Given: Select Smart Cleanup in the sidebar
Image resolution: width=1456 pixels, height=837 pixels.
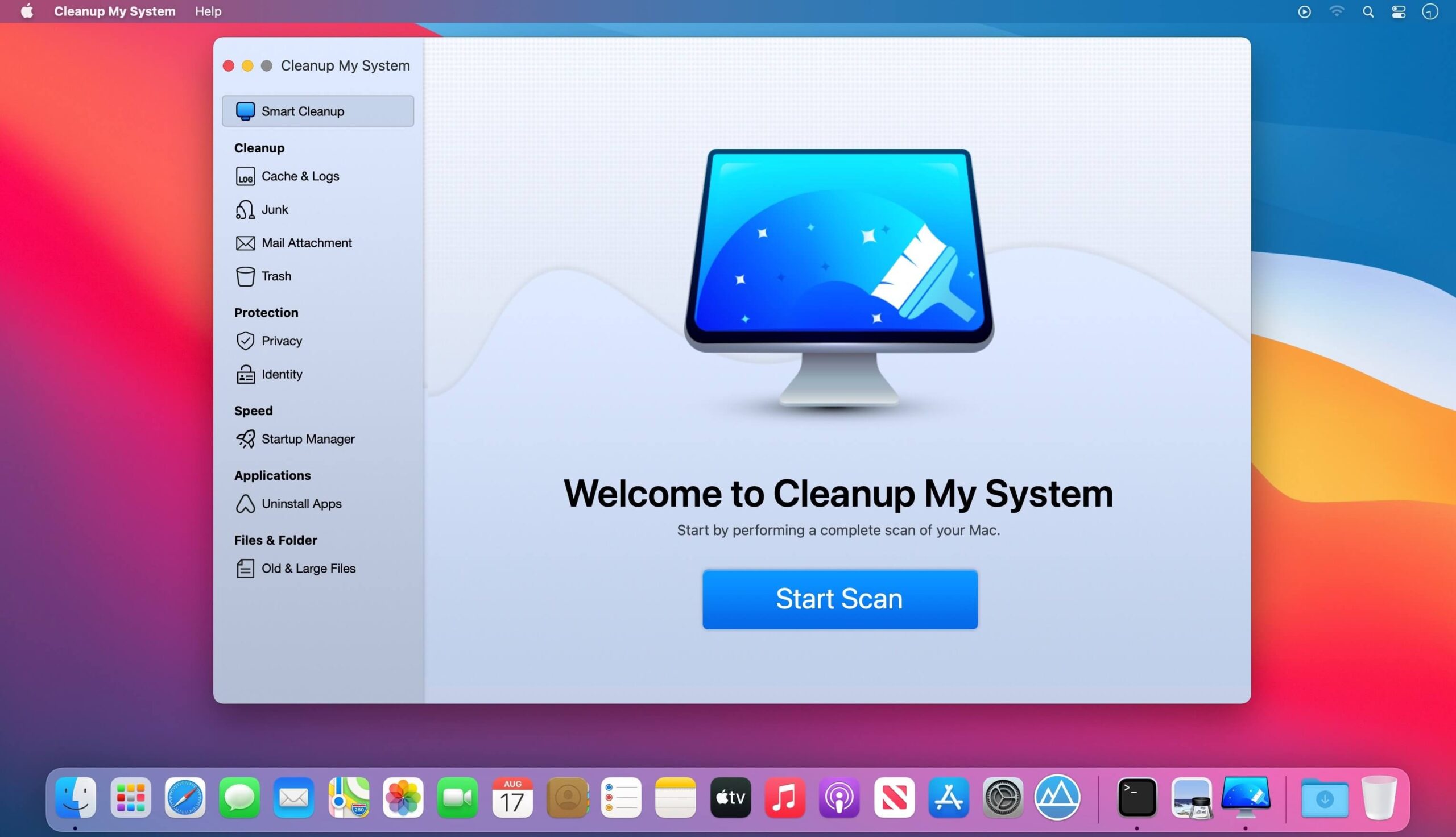Looking at the screenshot, I should coord(317,111).
